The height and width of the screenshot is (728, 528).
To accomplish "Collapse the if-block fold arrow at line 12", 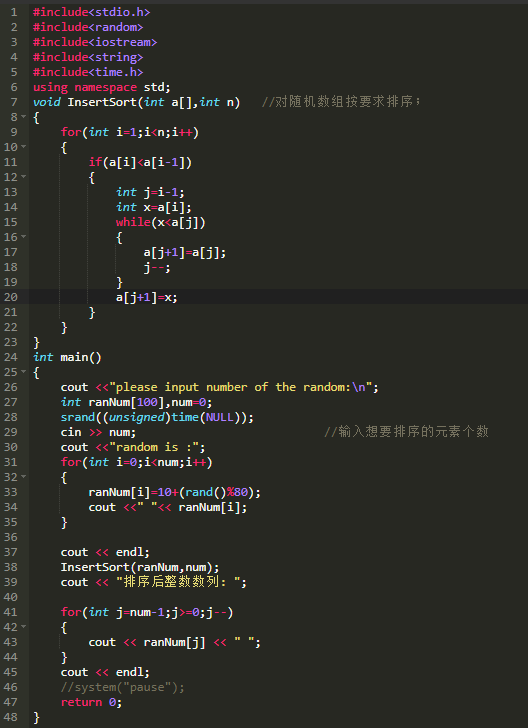I will tap(23, 177).
